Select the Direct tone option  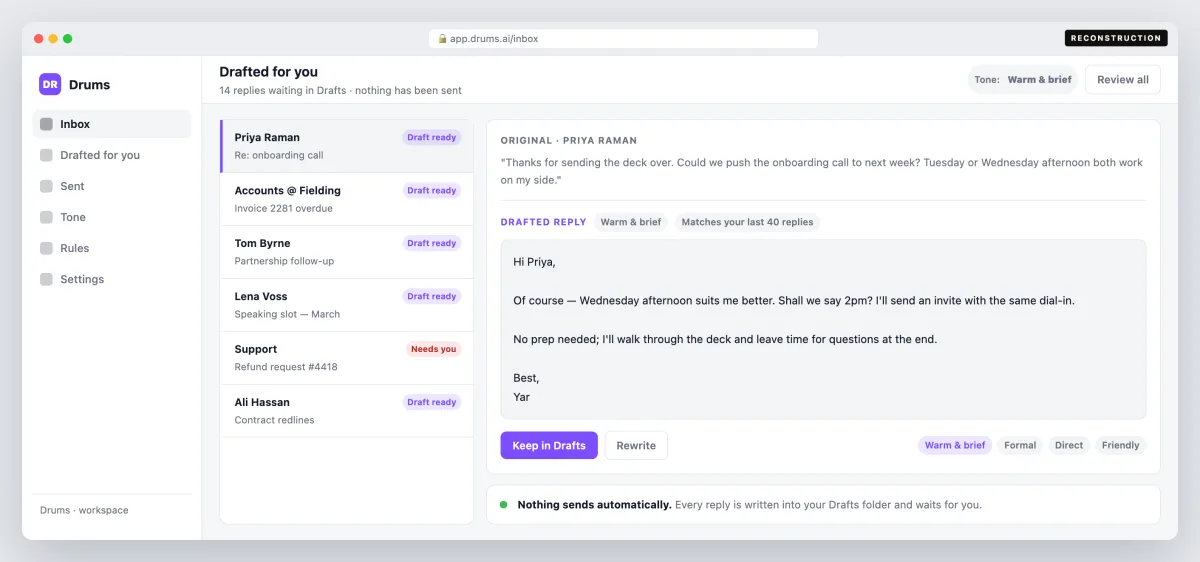tap(1069, 445)
